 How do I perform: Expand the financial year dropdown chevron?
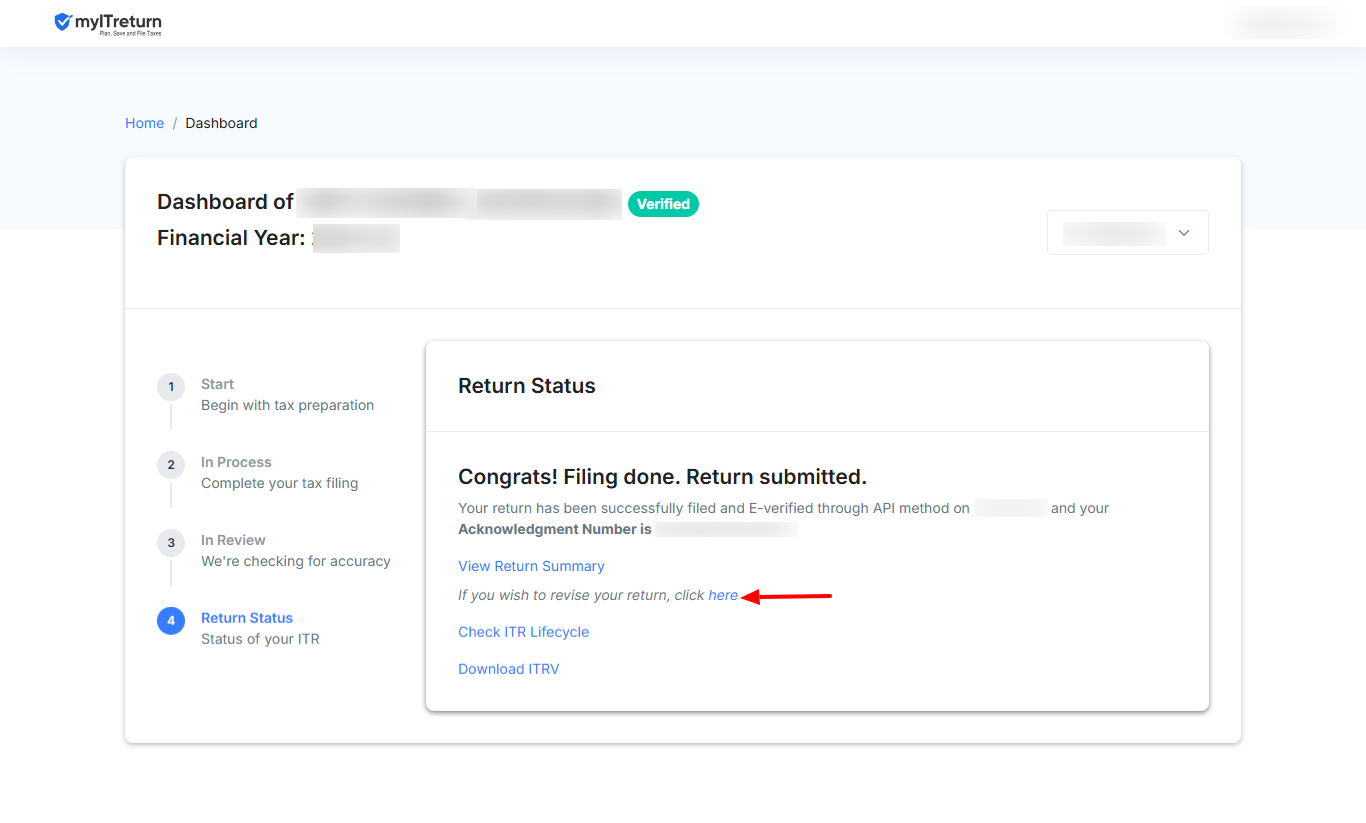[x=1184, y=233]
